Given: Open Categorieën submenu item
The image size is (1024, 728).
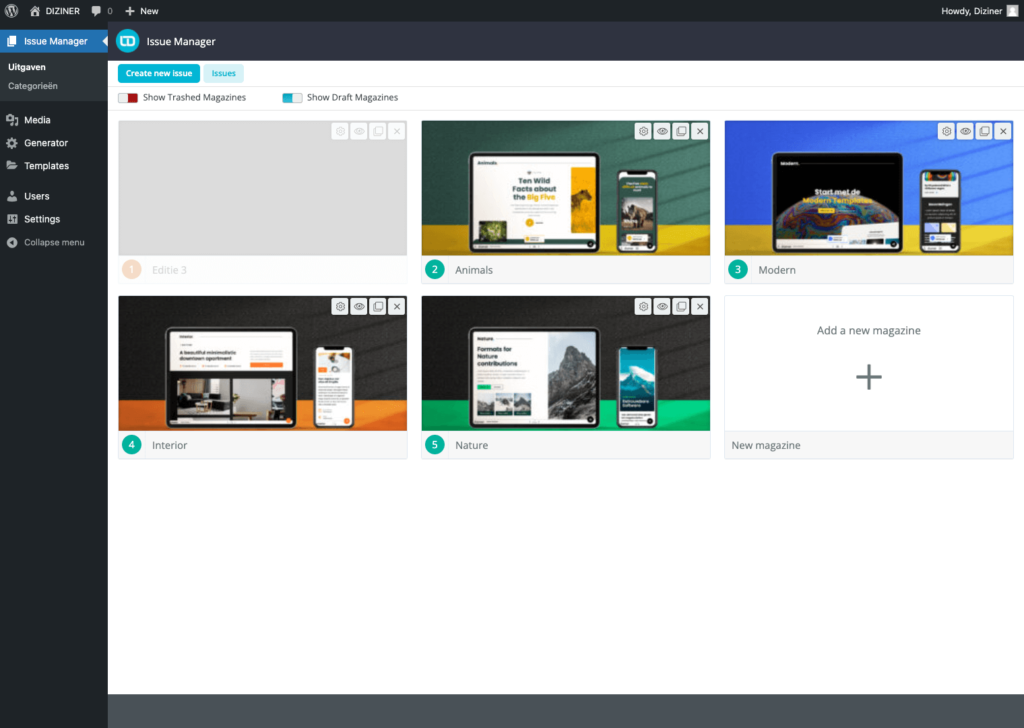Looking at the screenshot, I should click(x=33, y=86).
